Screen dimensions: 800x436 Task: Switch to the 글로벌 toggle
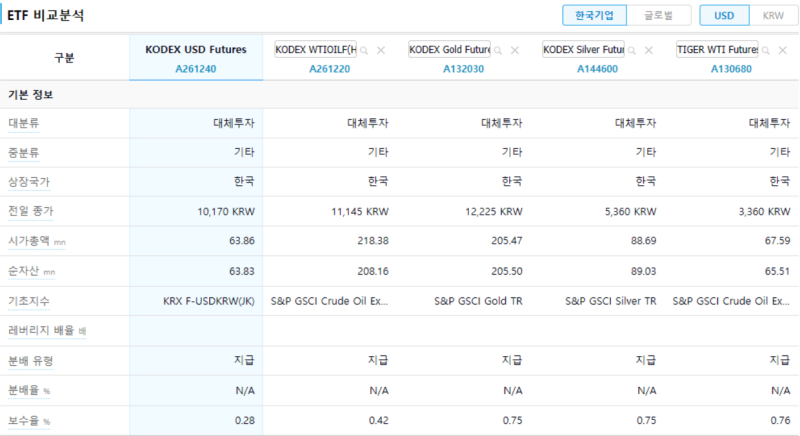659,15
